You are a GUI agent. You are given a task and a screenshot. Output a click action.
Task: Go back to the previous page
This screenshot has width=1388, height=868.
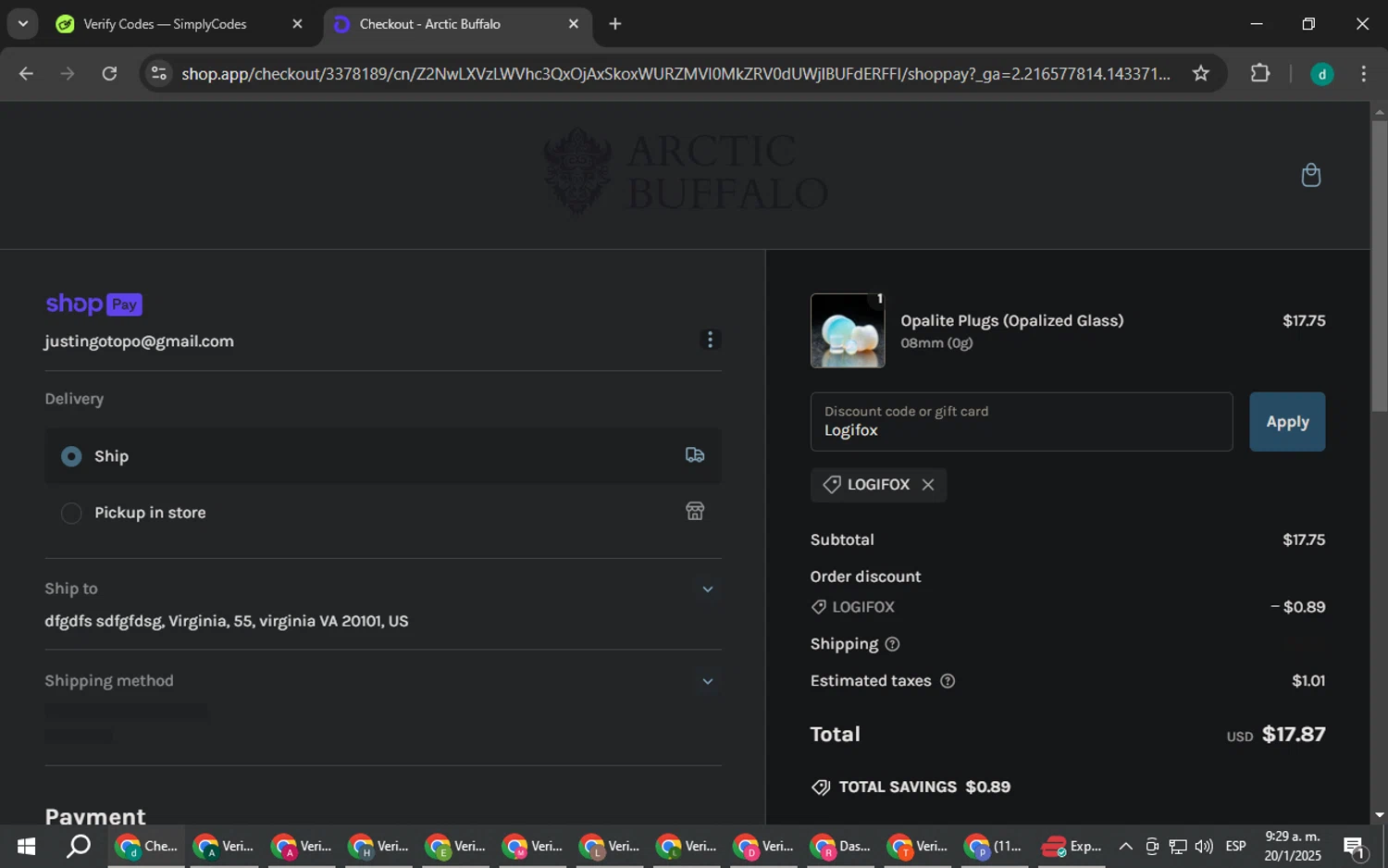26,73
